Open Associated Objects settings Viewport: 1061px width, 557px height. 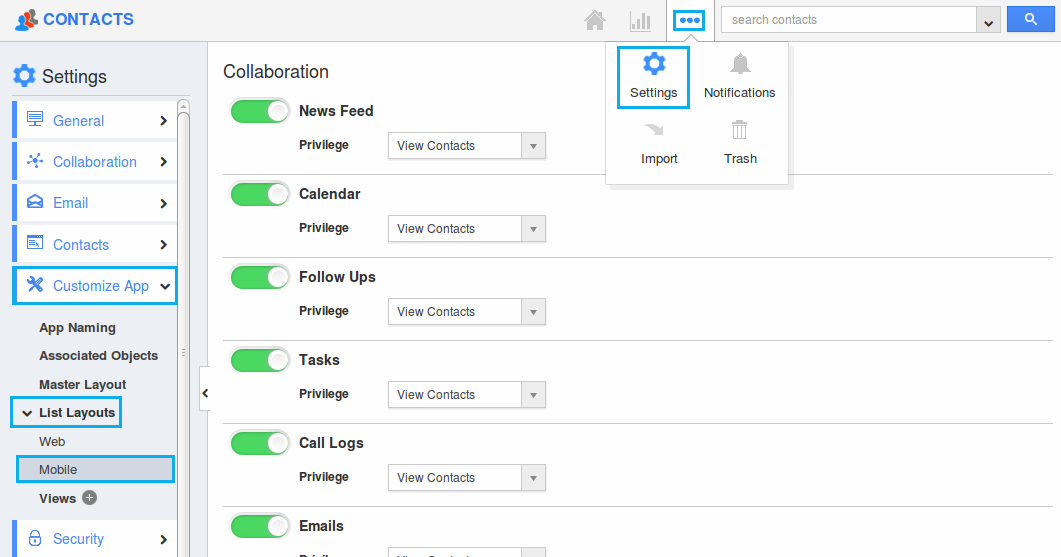tap(98, 355)
